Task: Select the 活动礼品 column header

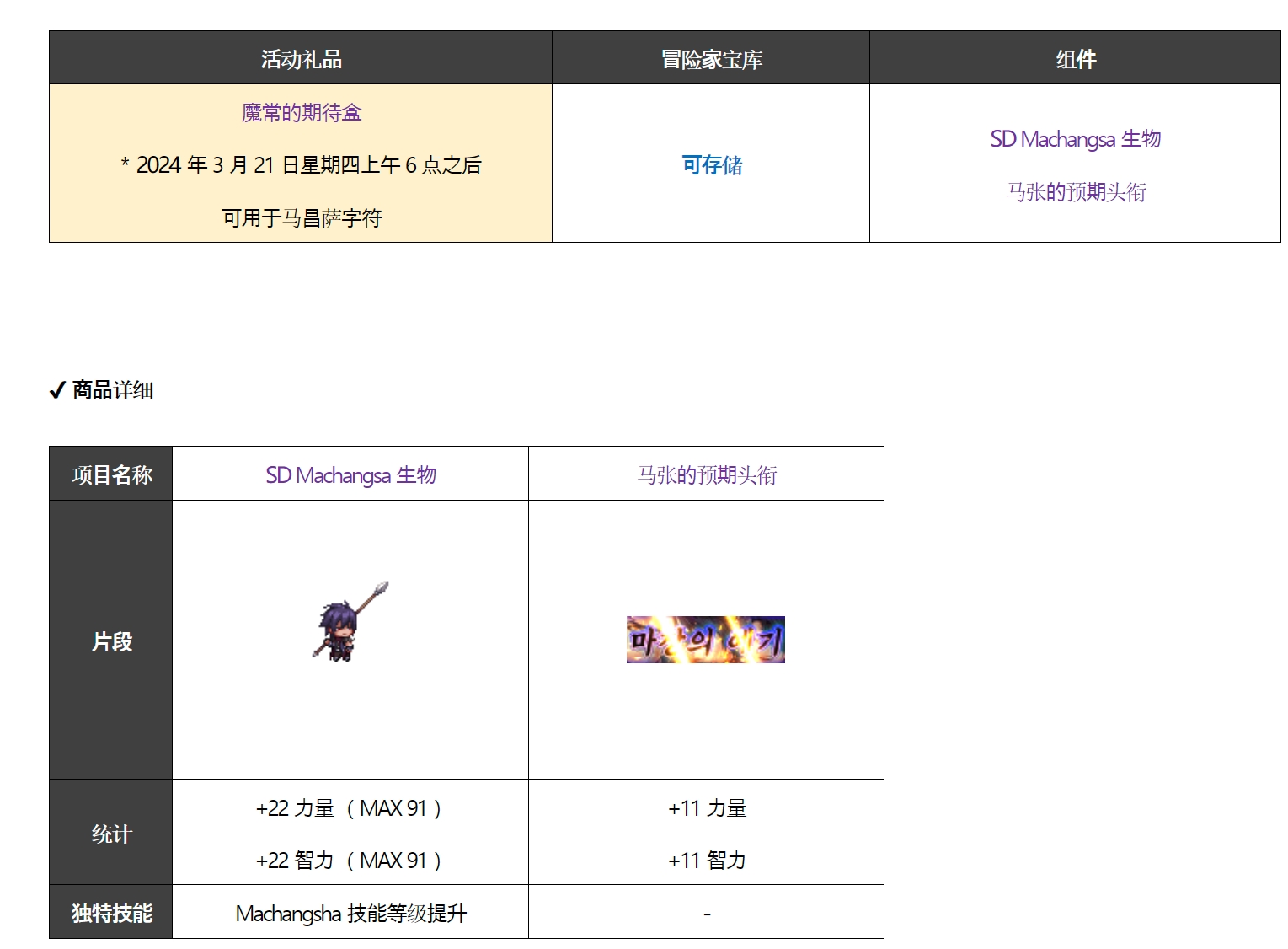Action: click(301, 58)
